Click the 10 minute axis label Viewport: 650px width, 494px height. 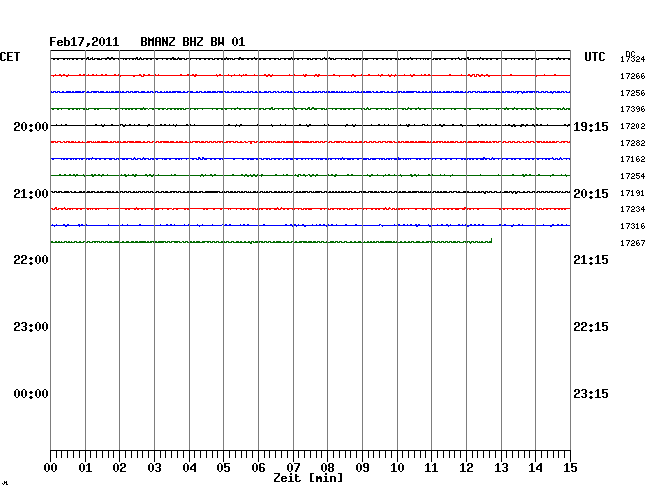coord(397,468)
